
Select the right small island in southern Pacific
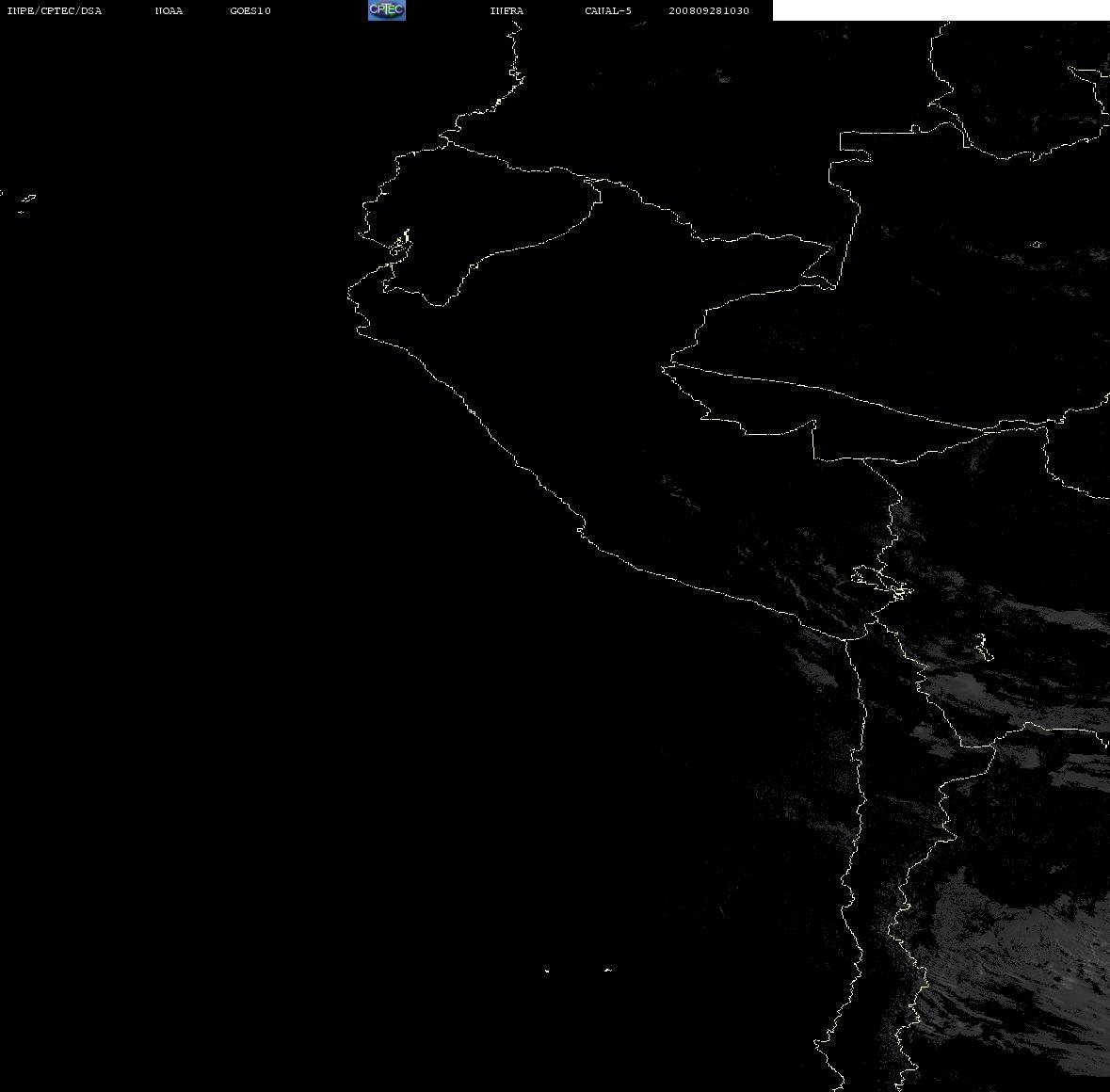608,970
